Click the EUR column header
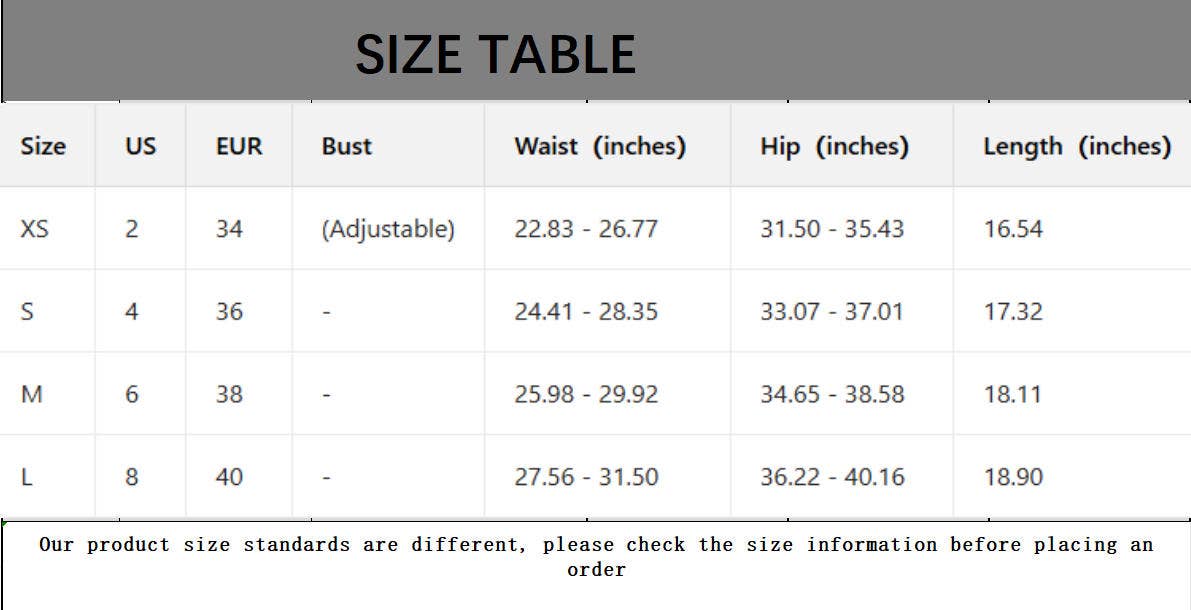Screen dimensions: 1191x610 pyautogui.click(x=239, y=146)
